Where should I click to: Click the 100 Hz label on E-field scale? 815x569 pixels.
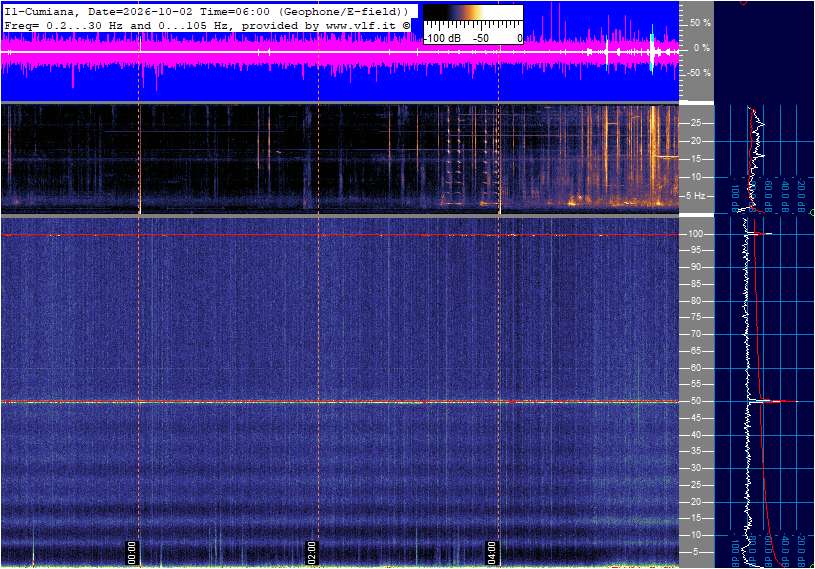[695, 234]
